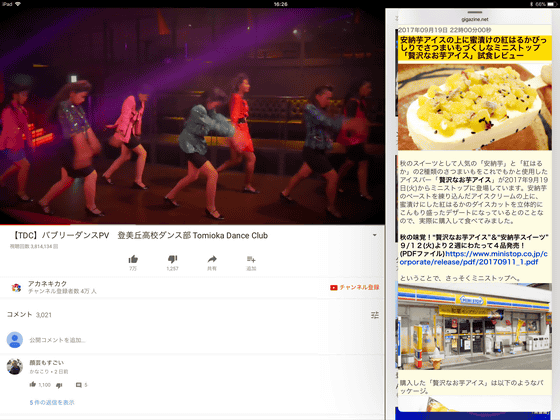Tap the thumbs down dislike icon under the video

[x=172, y=259]
